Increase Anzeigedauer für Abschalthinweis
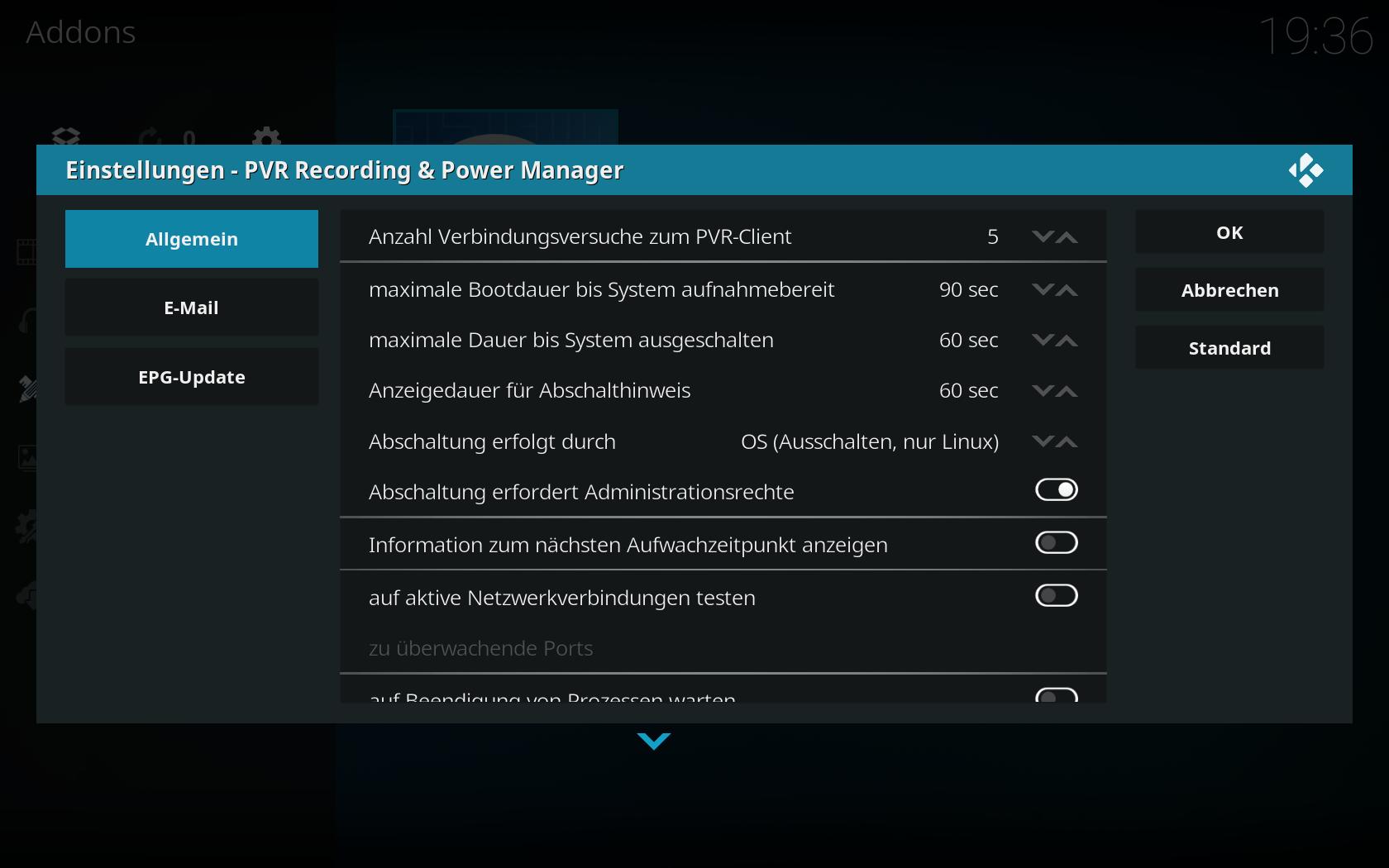The height and width of the screenshot is (868, 1389). pos(1067,391)
